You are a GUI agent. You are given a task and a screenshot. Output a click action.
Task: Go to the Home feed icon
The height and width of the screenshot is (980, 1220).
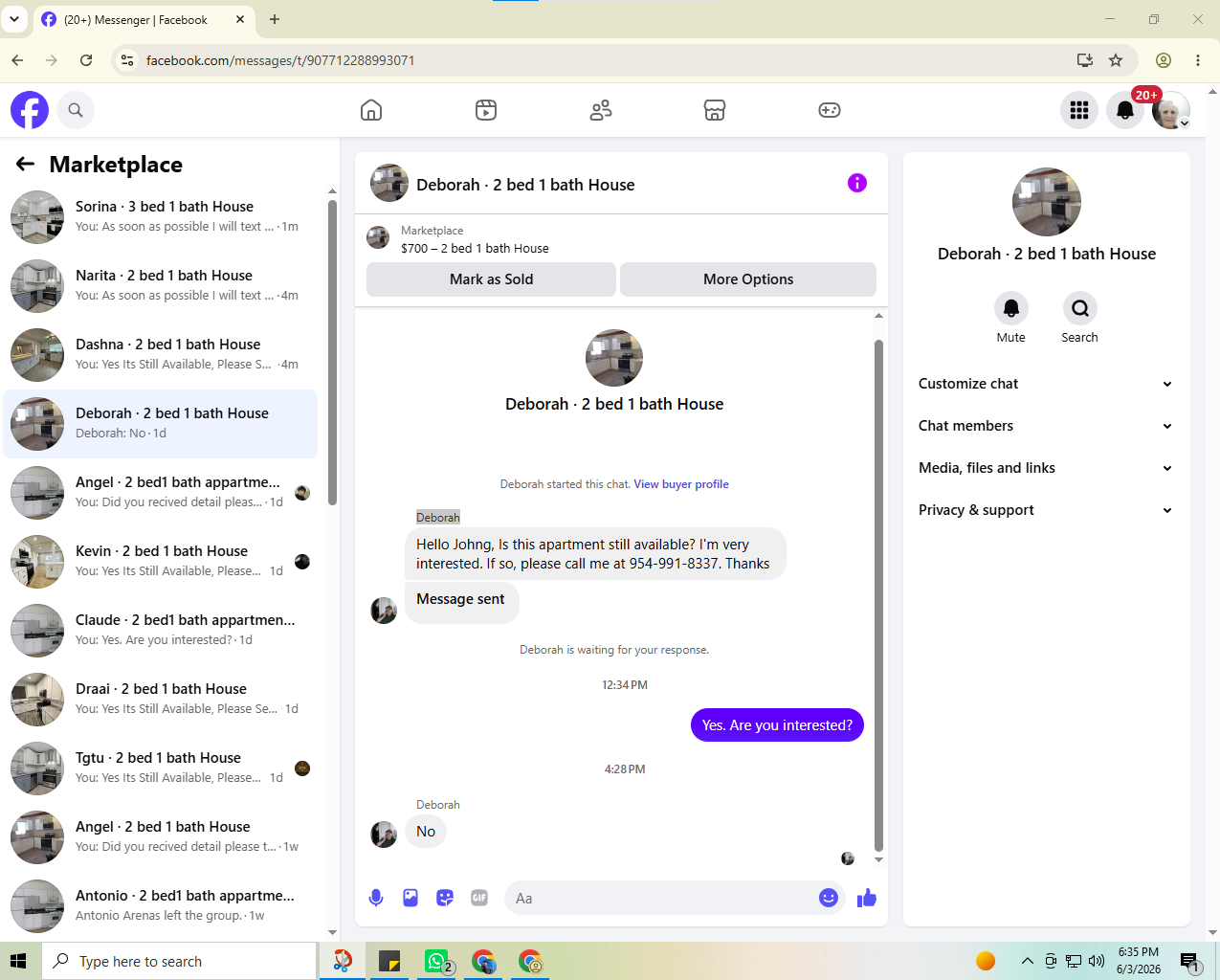pyautogui.click(x=371, y=110)
